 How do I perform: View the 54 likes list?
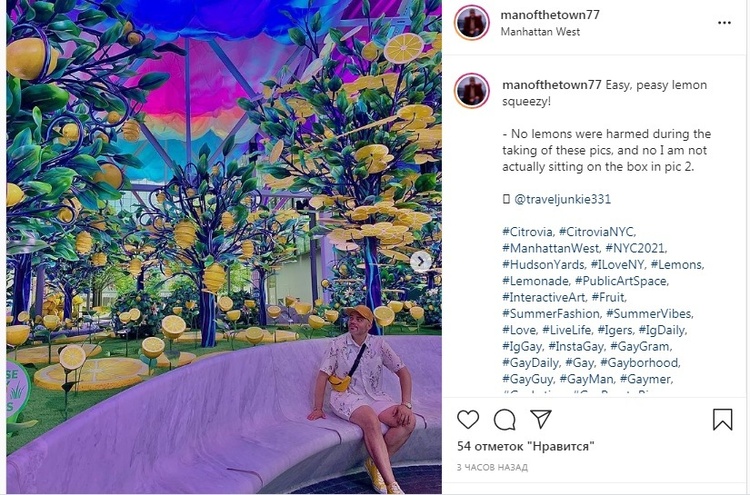pyautogui.click(x=525, y=446)
